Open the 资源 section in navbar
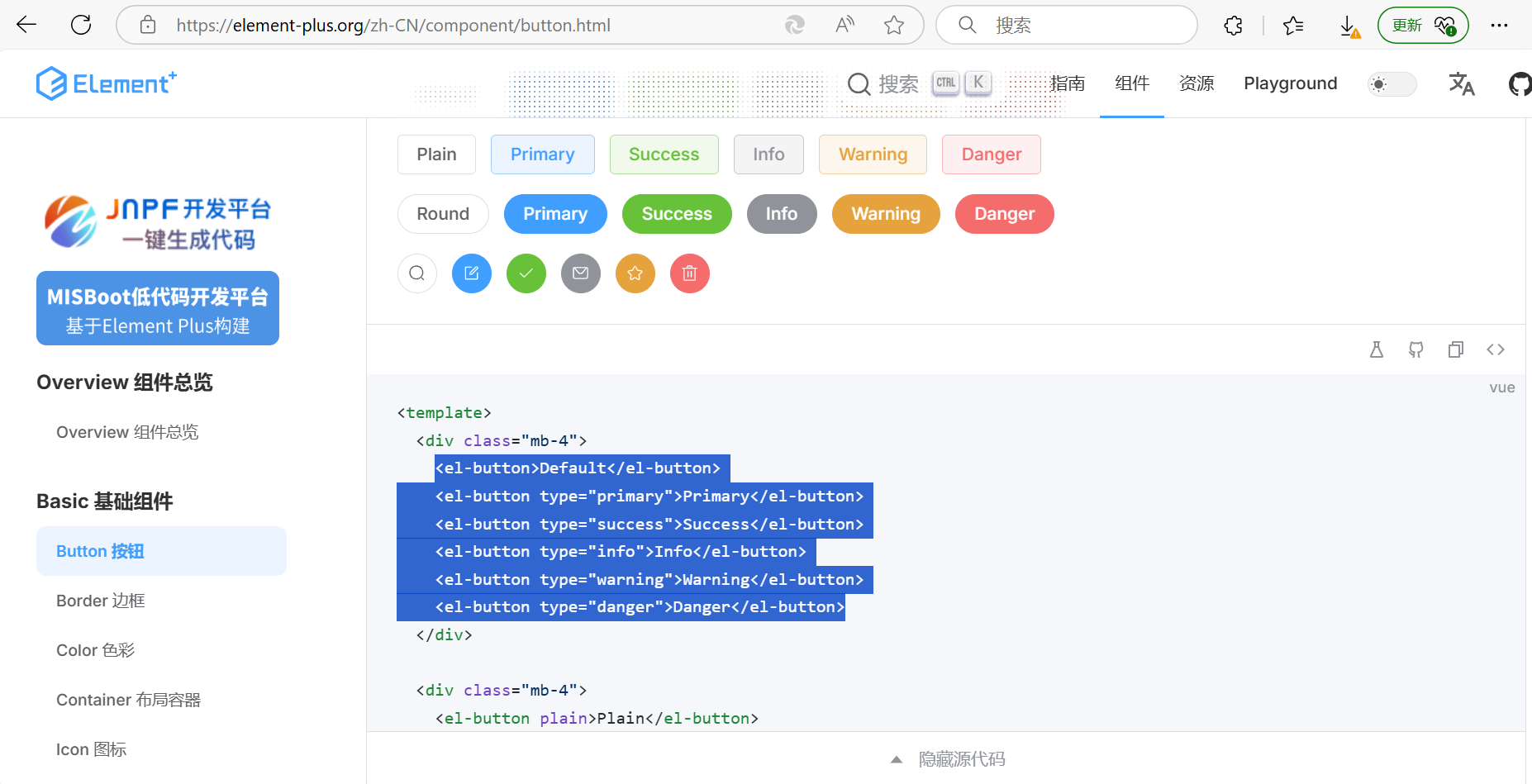Screen dimensions: 1532x784 tap(1196, 83)
